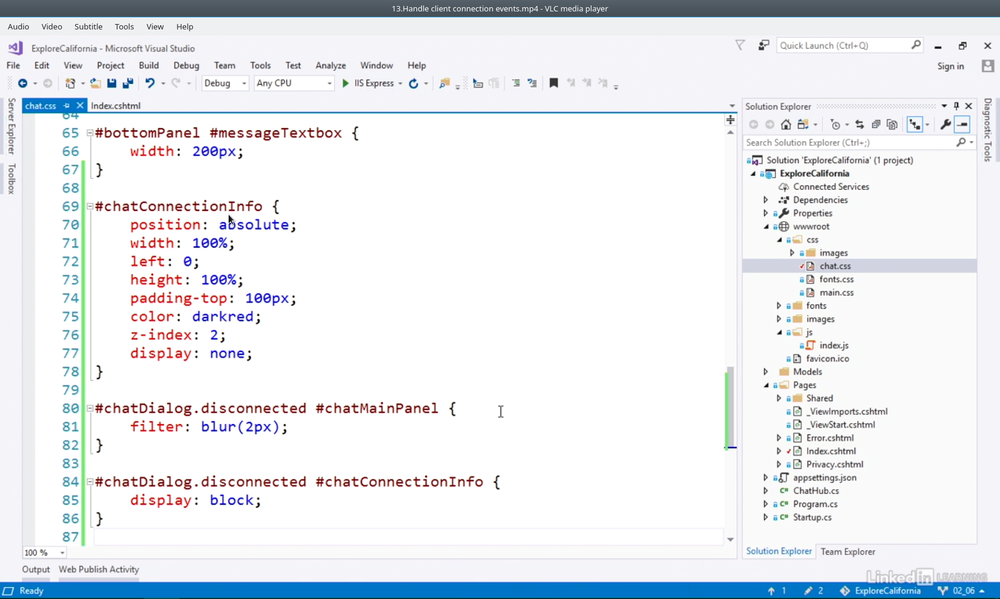Select chat.css in Solution Explorer
Screen dimensions: 1000x599
(x=835, y=266)
